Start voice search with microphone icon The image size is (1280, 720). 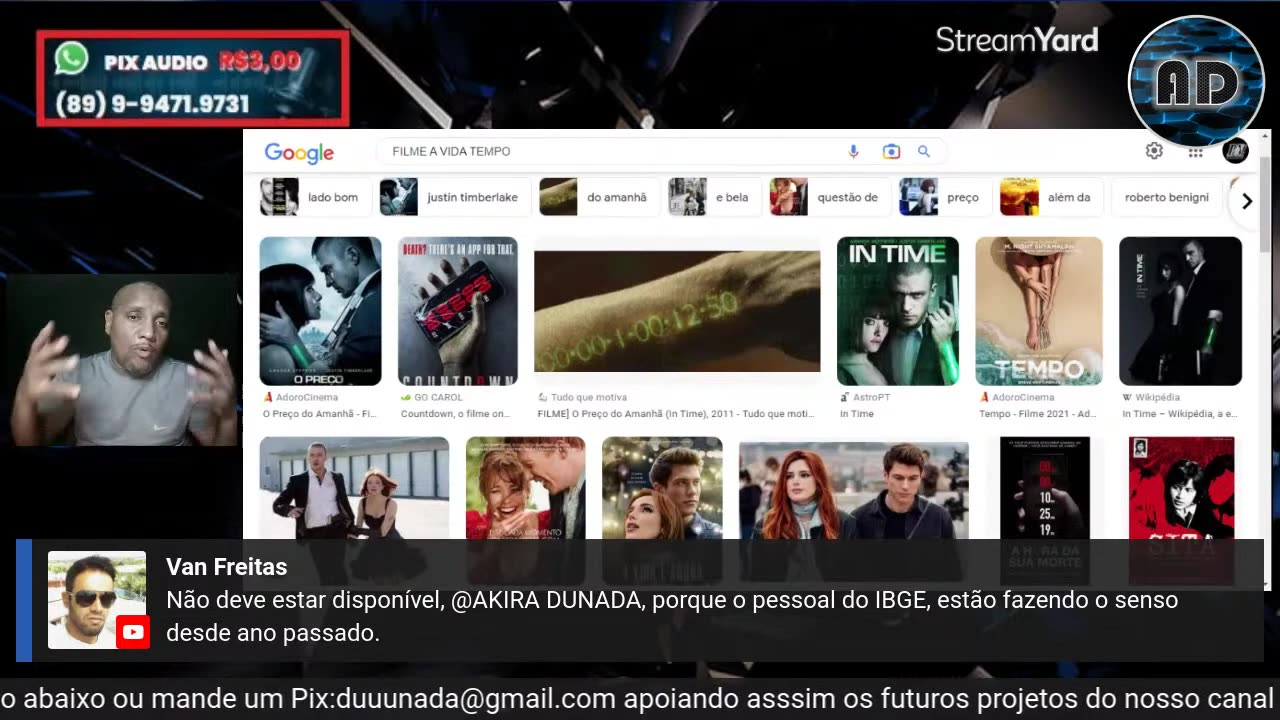click(x=853, y=151)
